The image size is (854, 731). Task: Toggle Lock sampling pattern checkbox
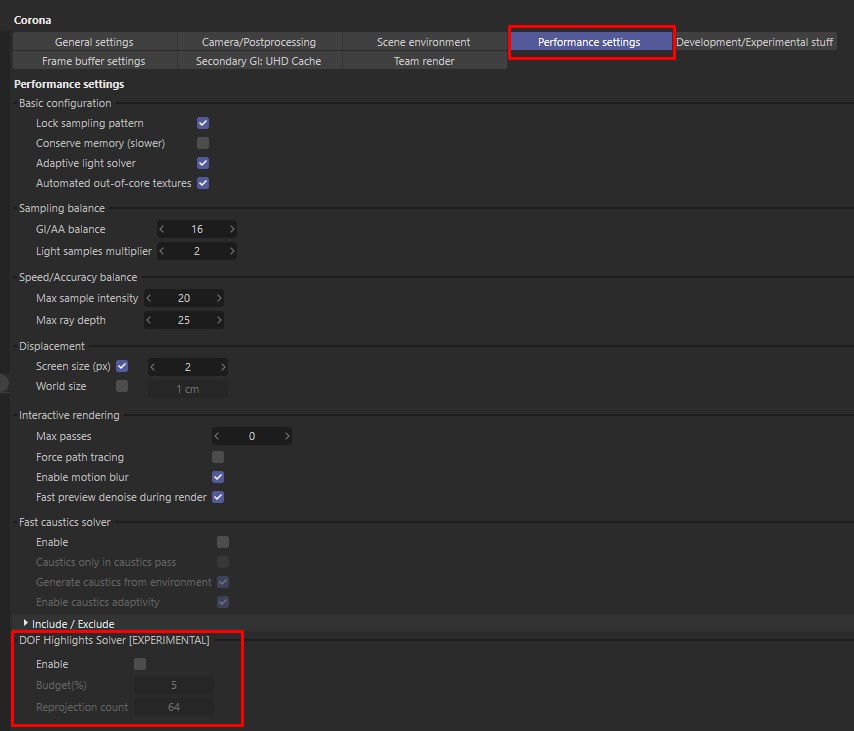tap(203, 123)
